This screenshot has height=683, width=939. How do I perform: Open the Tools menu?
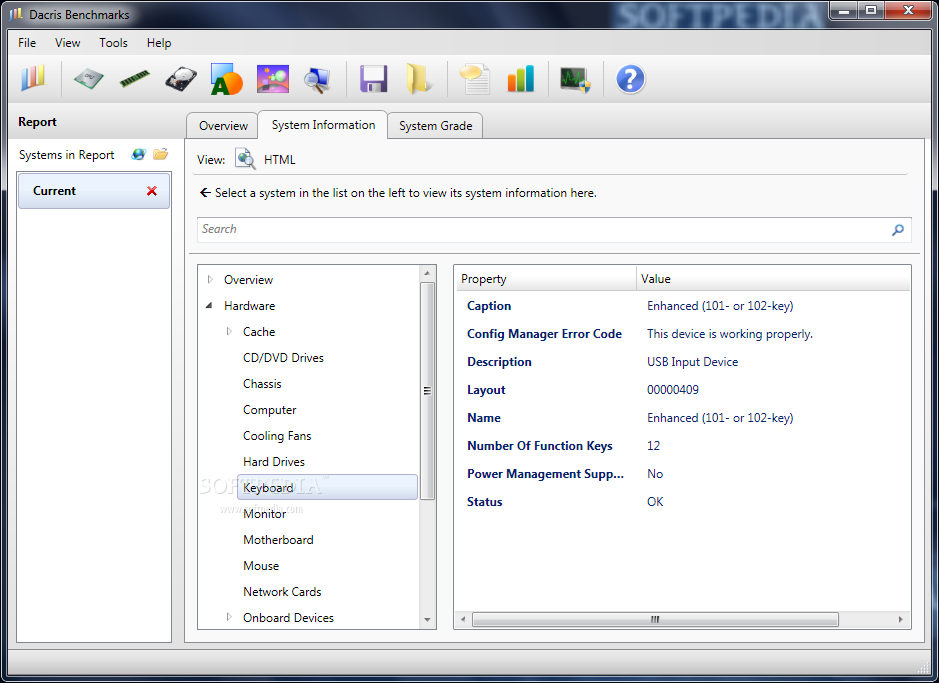click(113, 43)
